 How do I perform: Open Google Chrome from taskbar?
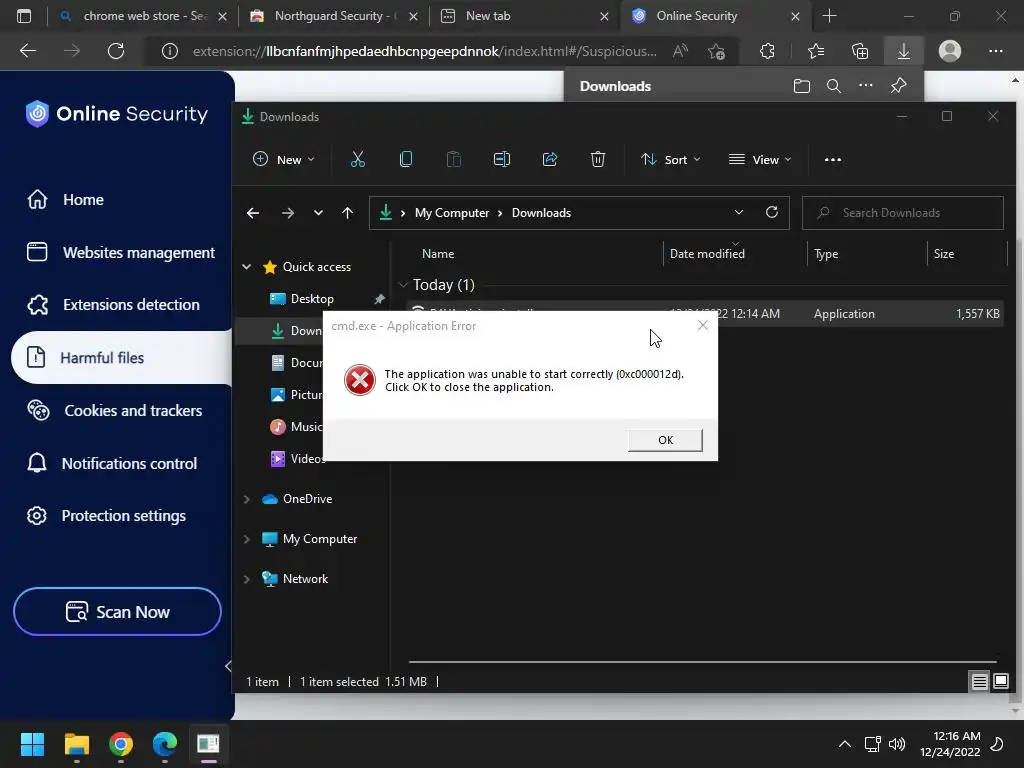pyautogui.click(x=121, y=744)
